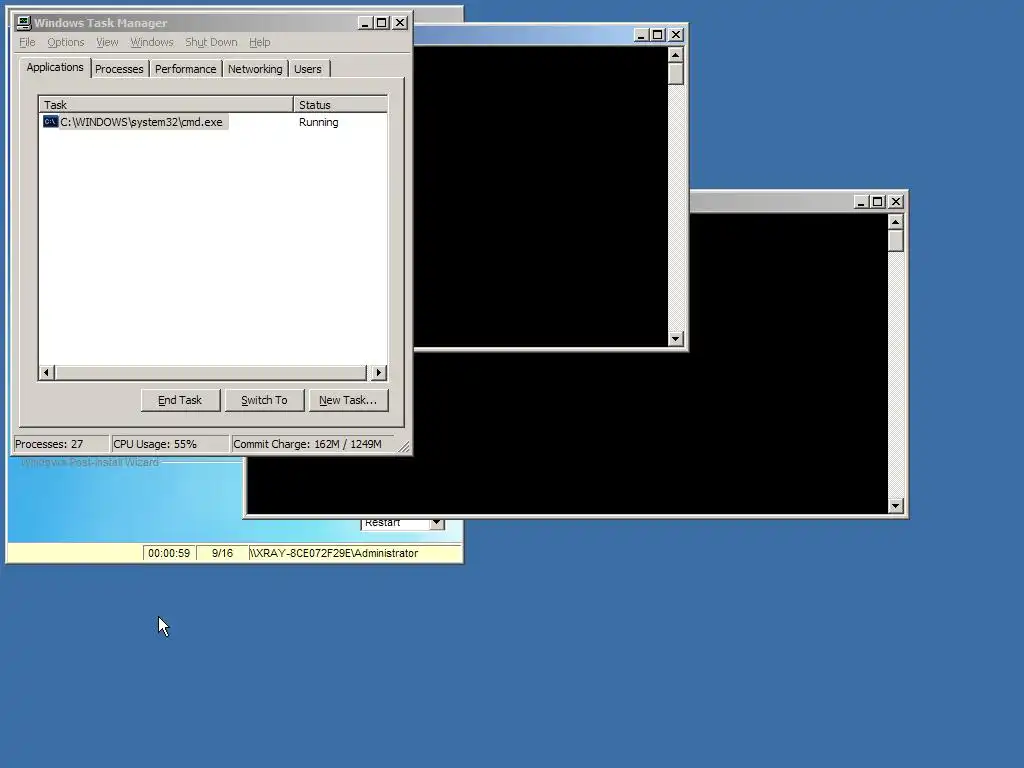Switch to the Users tab
Screen dimensions: 1024x768
coord(308,69)
